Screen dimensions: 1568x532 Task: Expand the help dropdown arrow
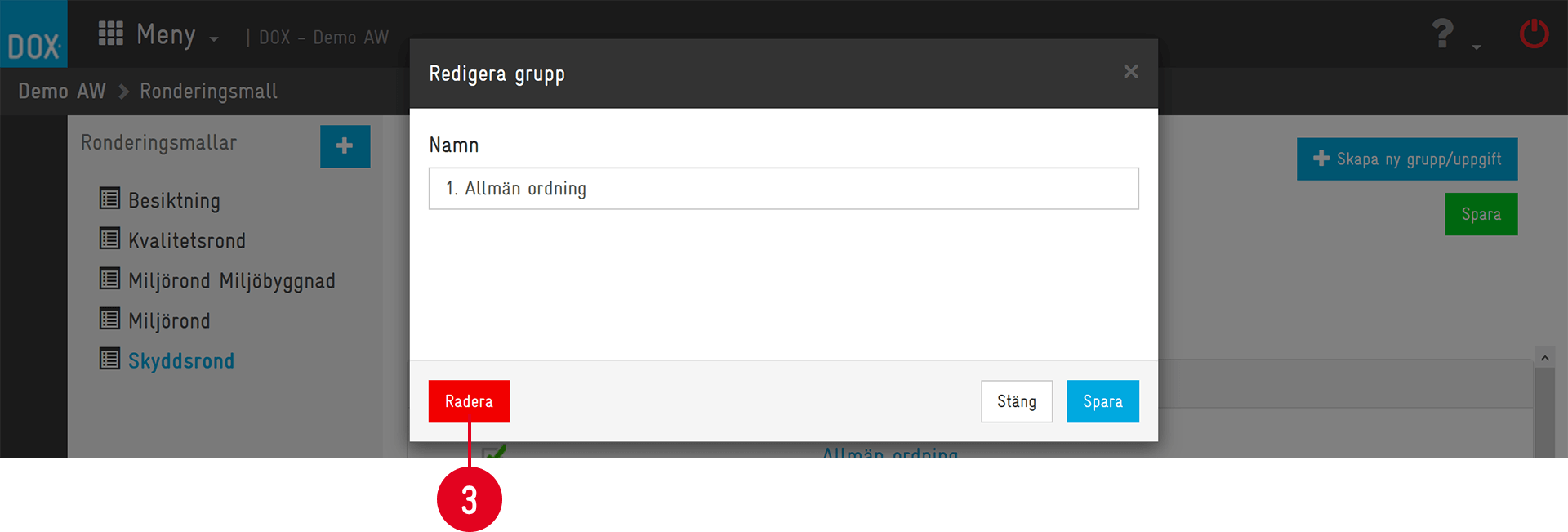(1477, 47)
